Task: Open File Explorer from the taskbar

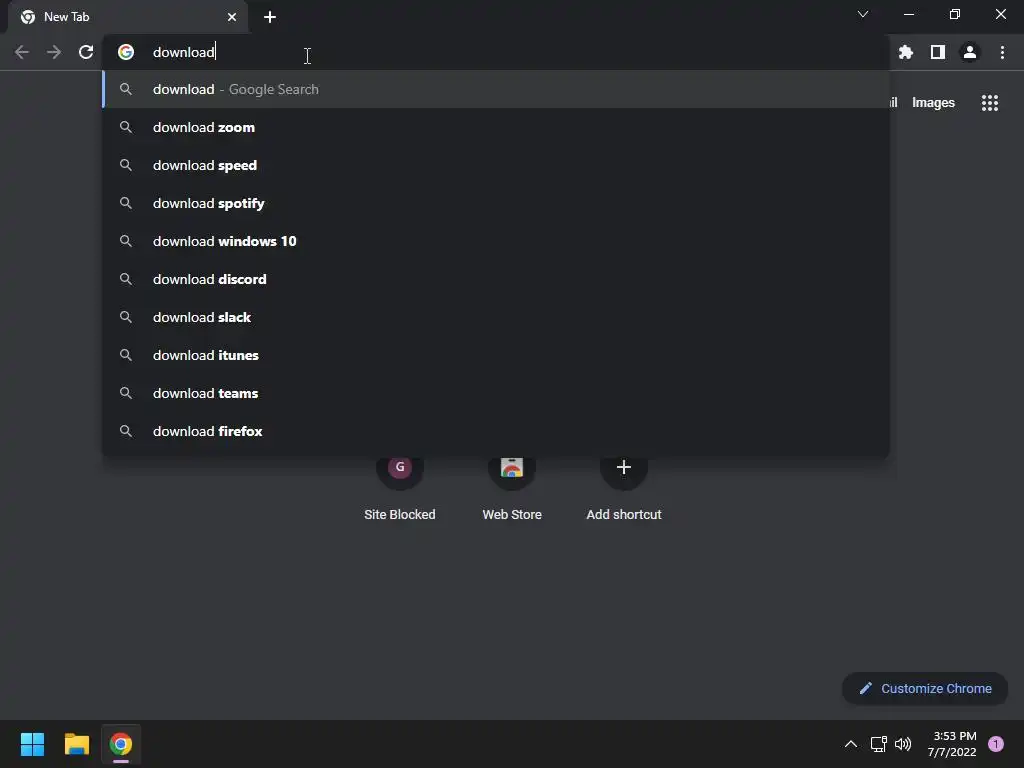Action: tap(77, 744)
